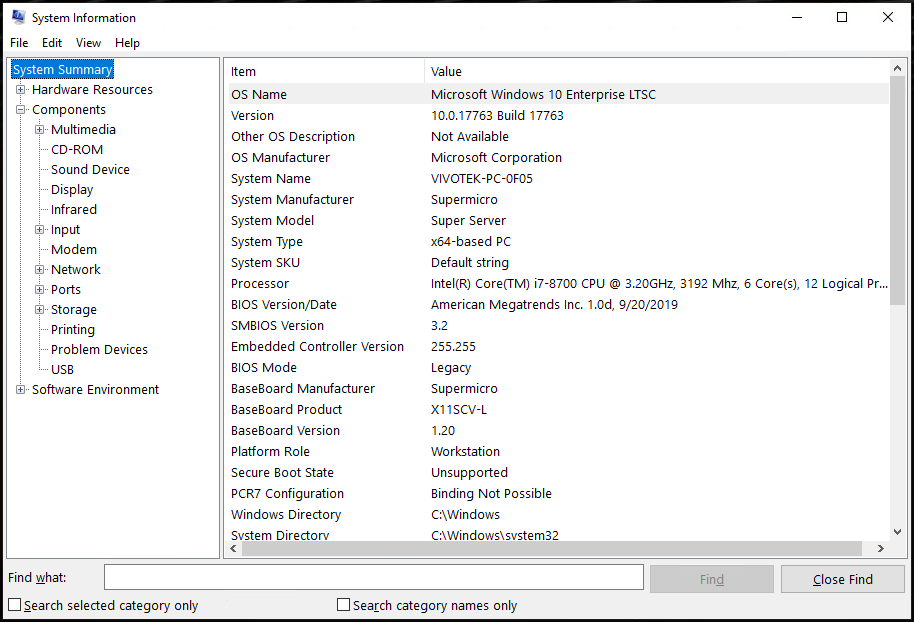Select the SMBIOS Version row
Viewport: 914px width, 622px height.
click(558, 325)
